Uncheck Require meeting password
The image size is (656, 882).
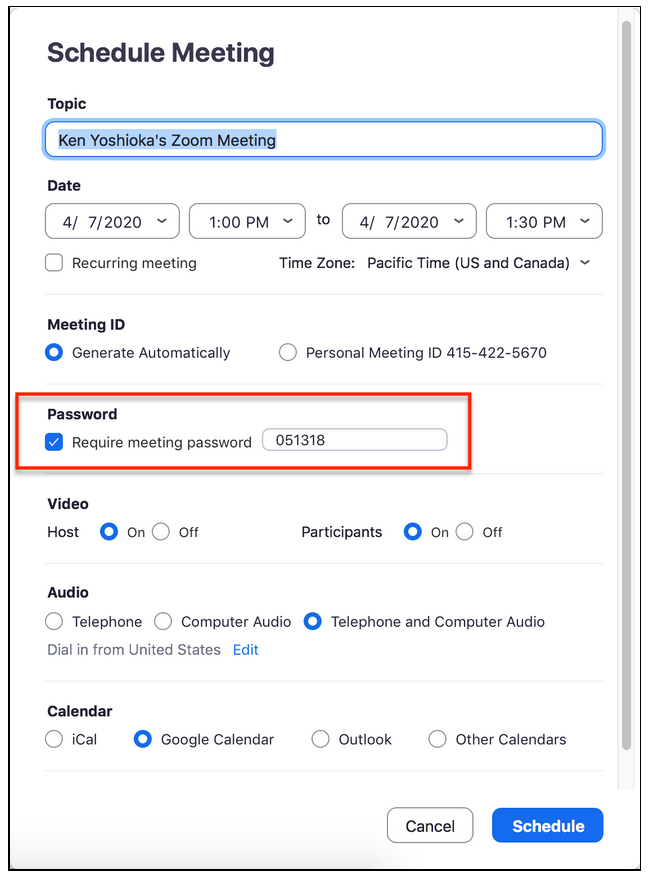[x=55, y=442]
